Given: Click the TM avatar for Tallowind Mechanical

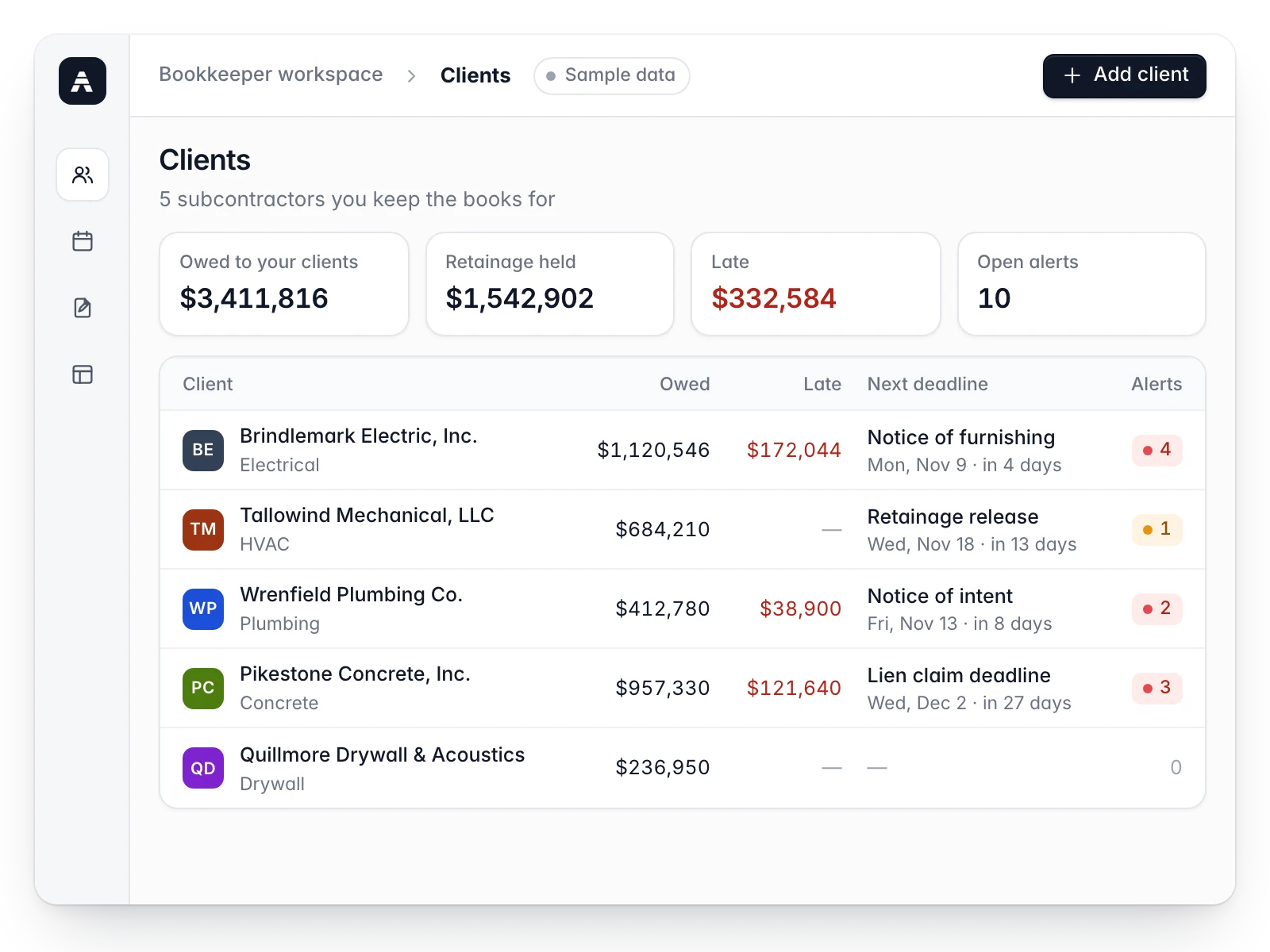Looking at the screenshot, I should 203,529.
